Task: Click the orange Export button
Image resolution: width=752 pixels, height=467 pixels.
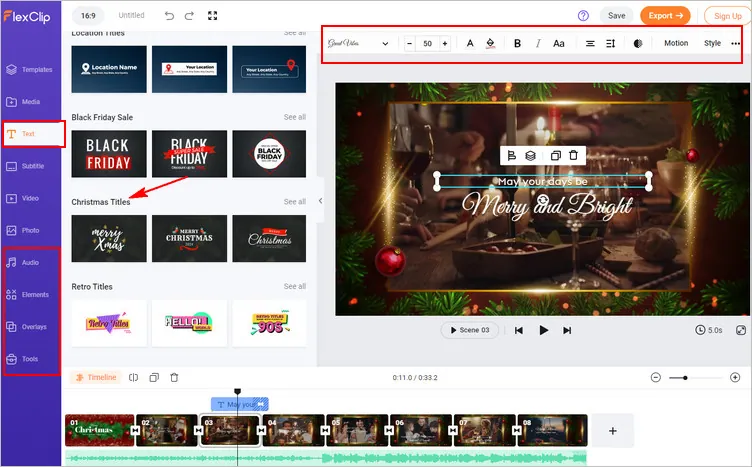Action: point(665,16)
